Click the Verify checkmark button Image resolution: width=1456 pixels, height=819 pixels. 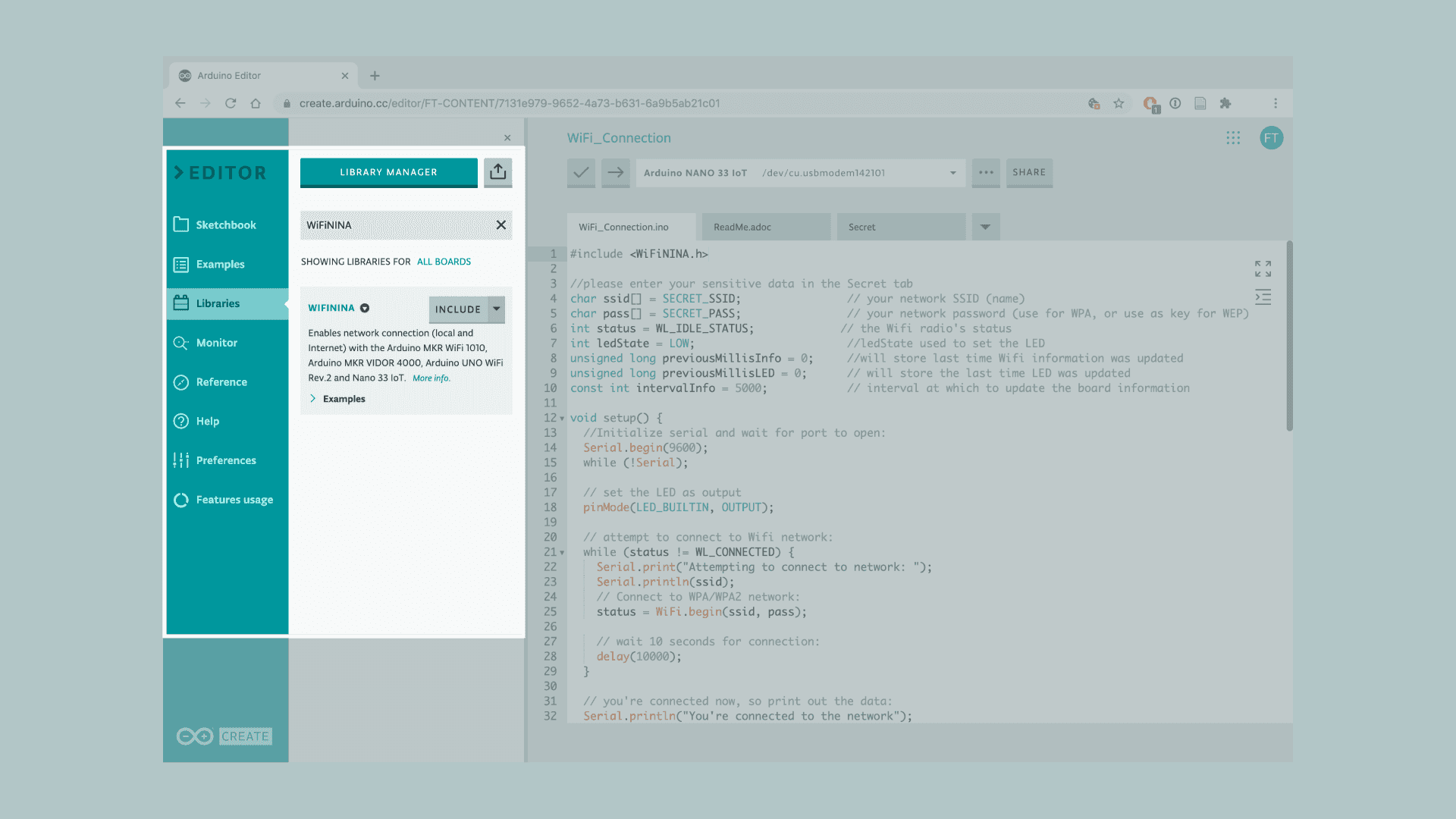[x=581, y=173]
